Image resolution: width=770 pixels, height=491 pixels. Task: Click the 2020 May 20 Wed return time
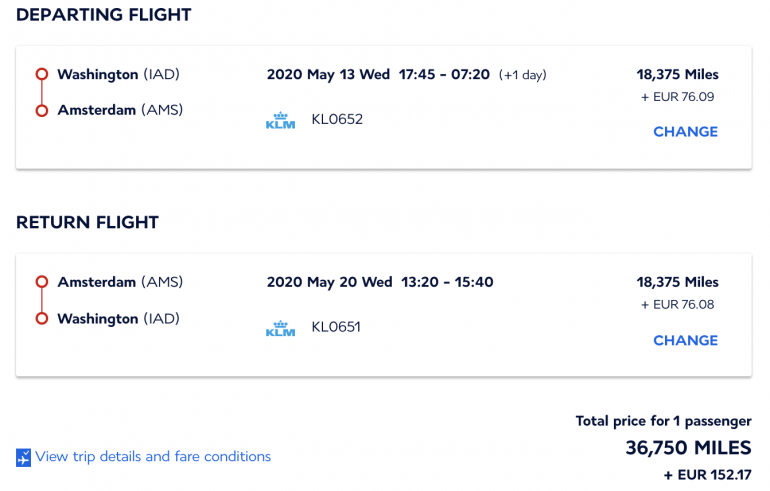click(380, 283)
